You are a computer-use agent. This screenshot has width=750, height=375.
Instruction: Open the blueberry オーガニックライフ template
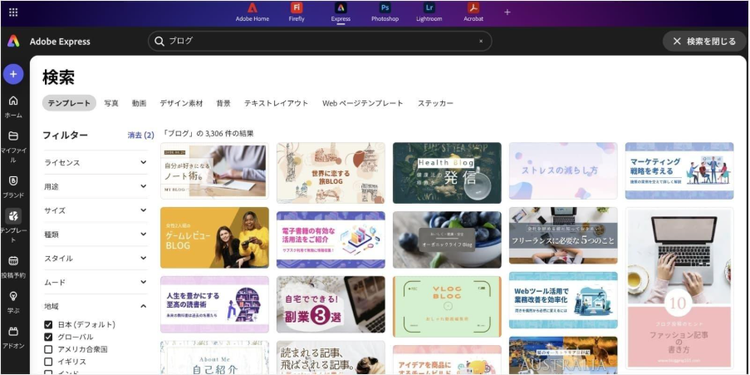click(447, 240)
